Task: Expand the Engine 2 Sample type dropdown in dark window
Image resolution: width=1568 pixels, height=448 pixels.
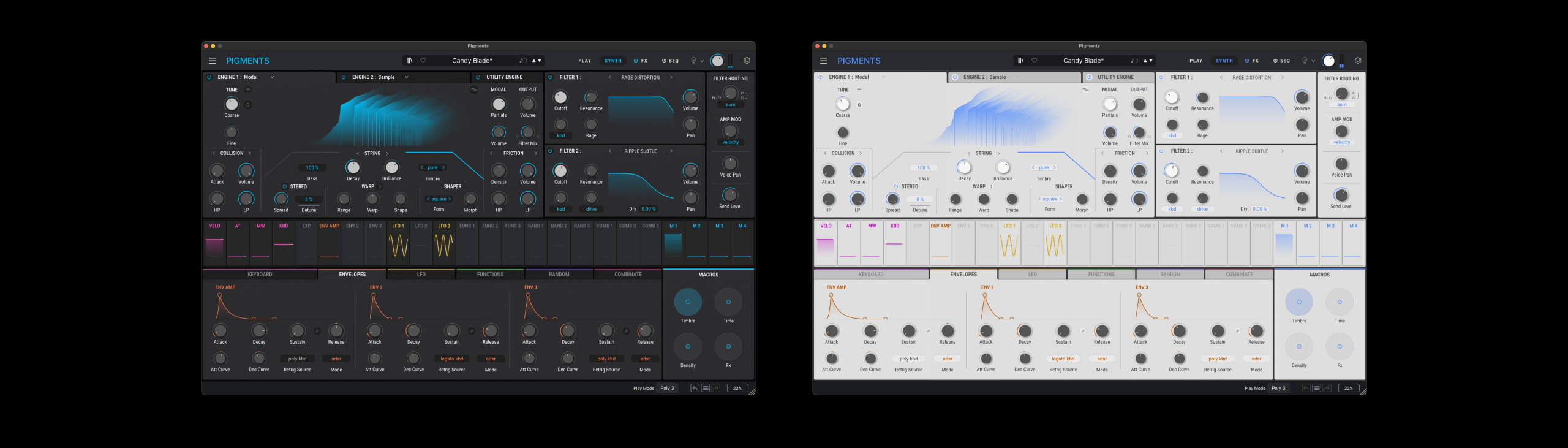Action: 406,77
